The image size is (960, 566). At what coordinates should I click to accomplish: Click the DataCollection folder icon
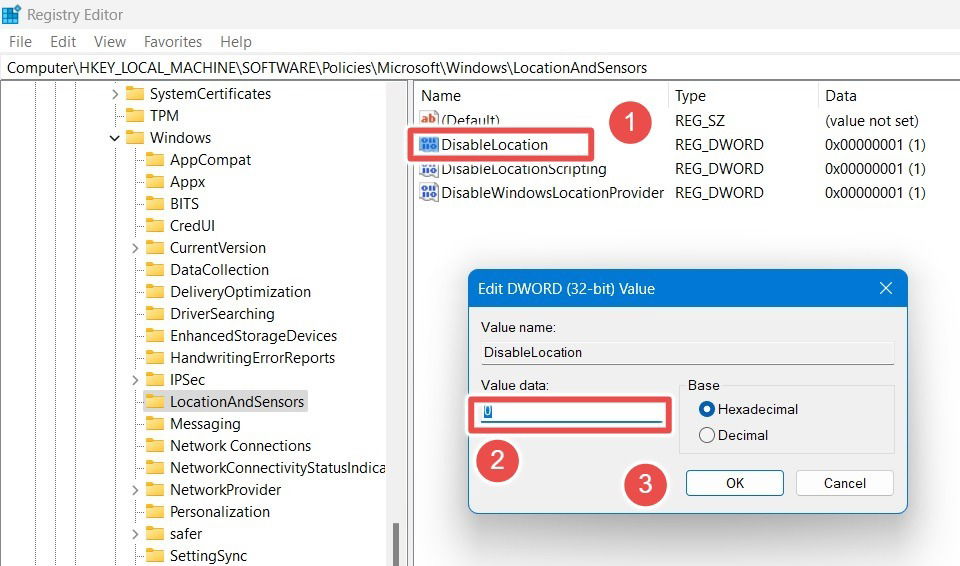(x=155, y=270)
